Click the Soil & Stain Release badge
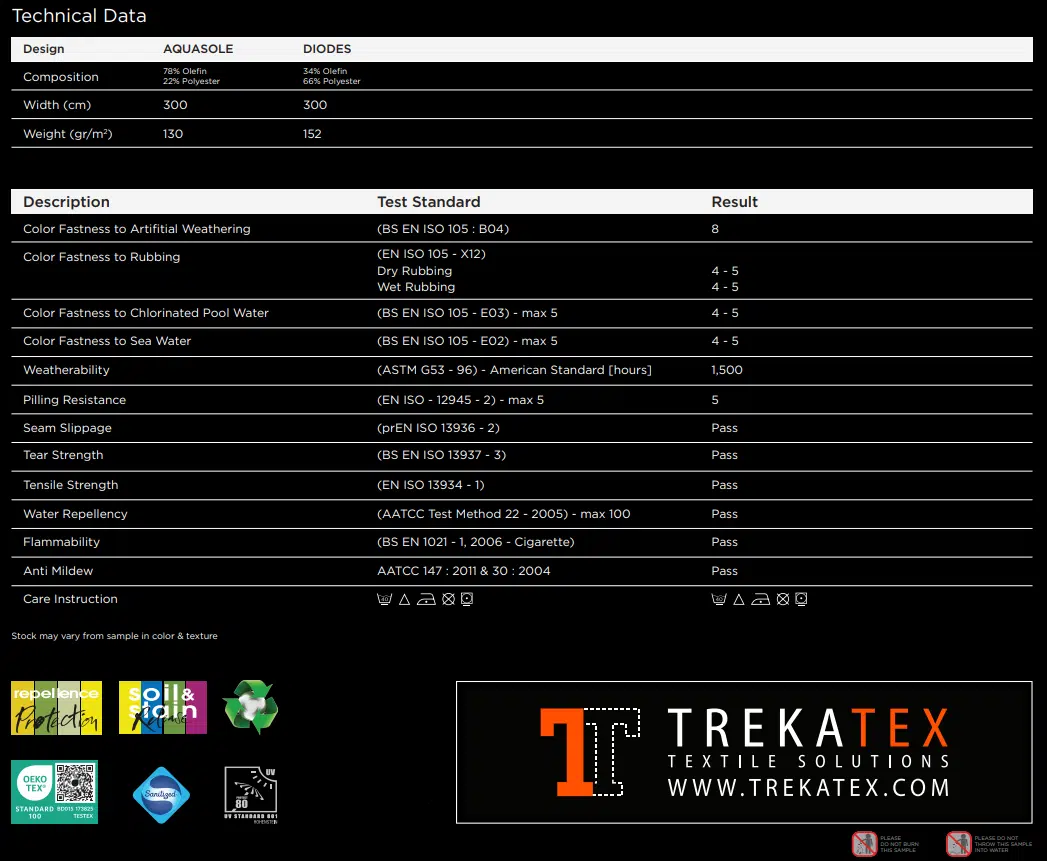This screenshot has width=1047, height=861. [162, 707]
